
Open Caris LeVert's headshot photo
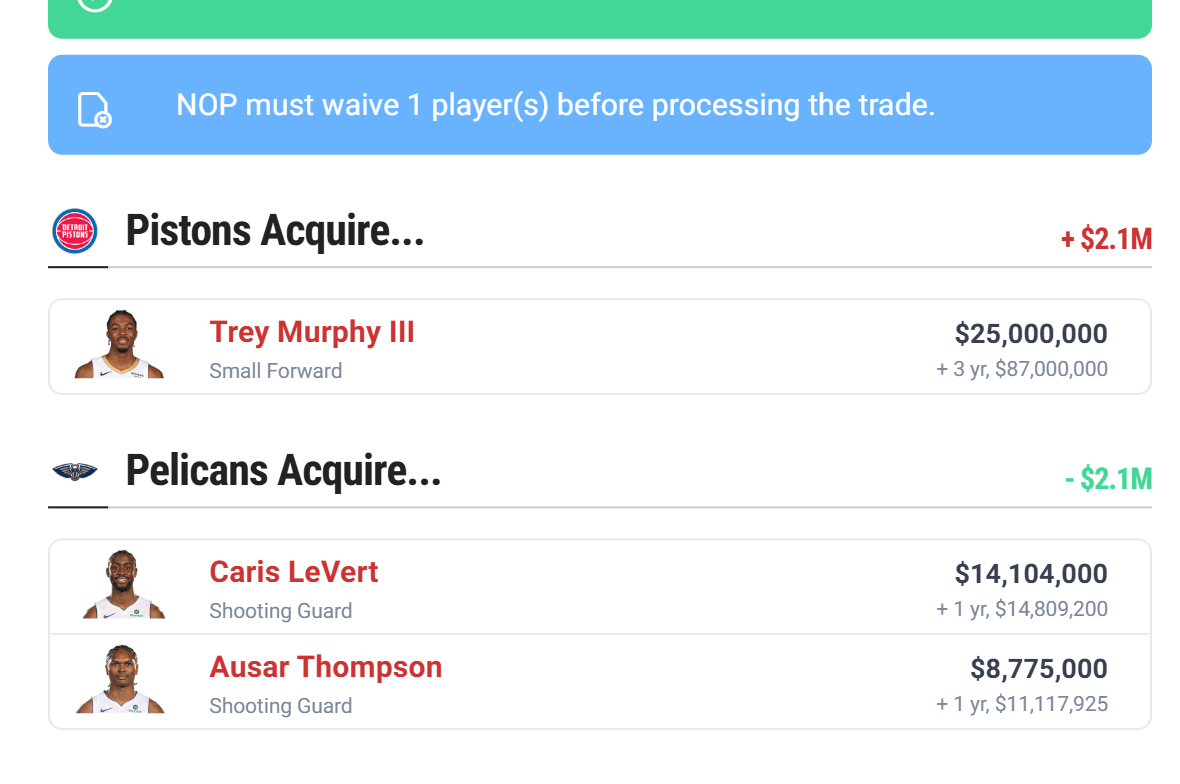[122, 586]
